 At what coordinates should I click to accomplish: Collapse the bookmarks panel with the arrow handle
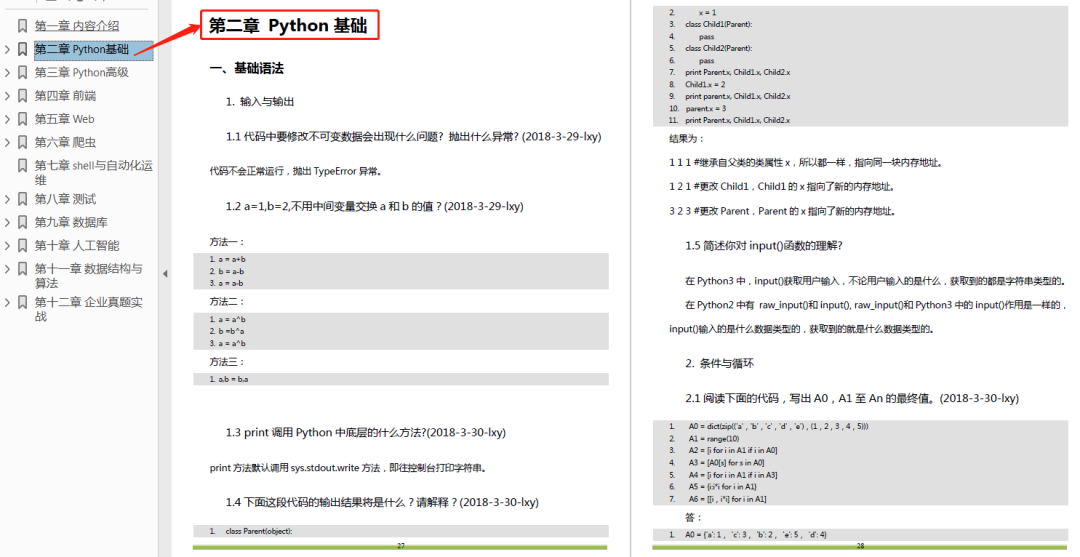tap(165, 274)
